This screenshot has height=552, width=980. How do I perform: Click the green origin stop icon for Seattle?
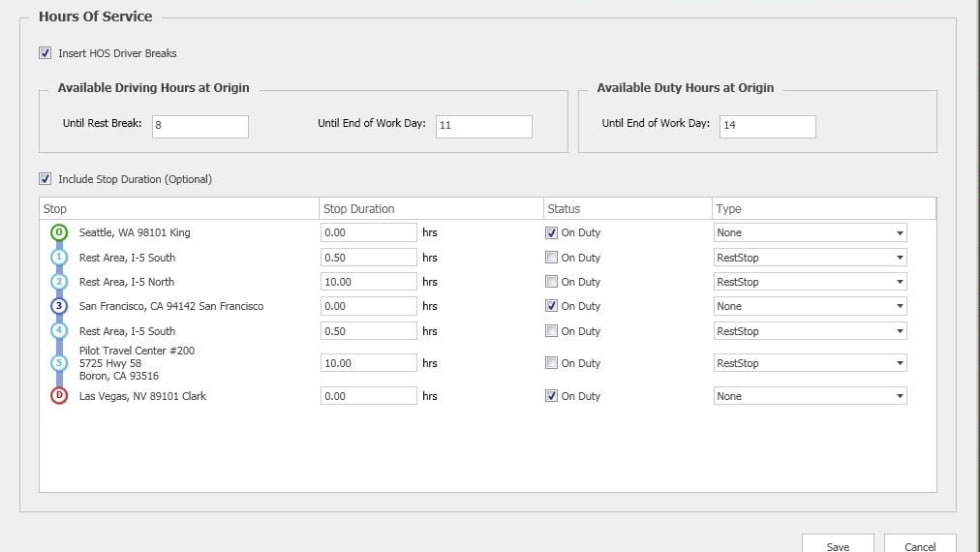pyautogui.click(x=58, y=233)
